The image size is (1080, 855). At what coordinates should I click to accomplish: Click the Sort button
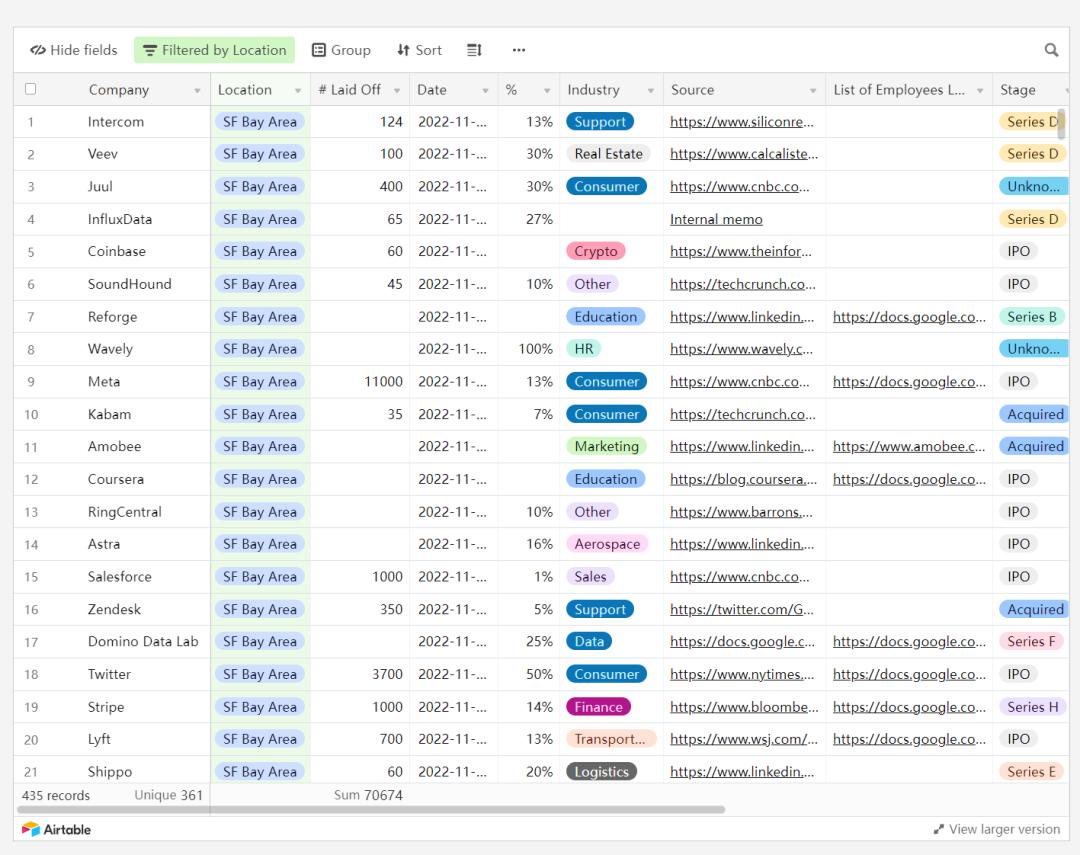(x=419, y=50)
